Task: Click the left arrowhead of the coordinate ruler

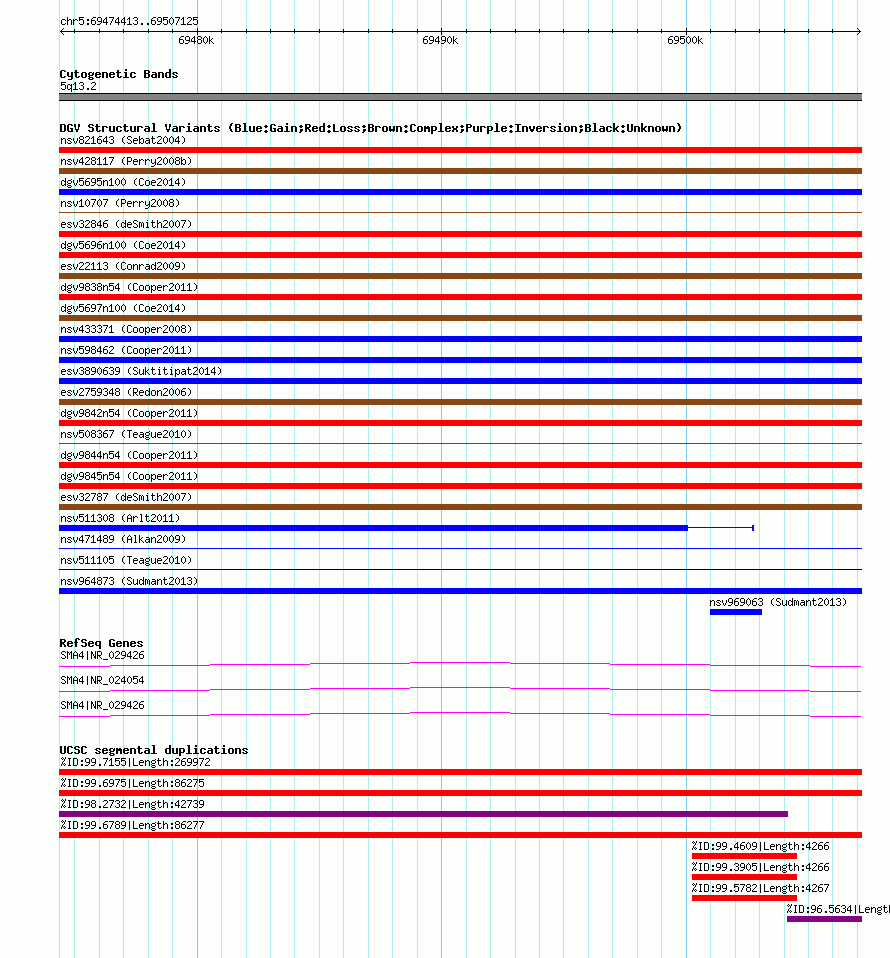Action: tap(62, 31)
